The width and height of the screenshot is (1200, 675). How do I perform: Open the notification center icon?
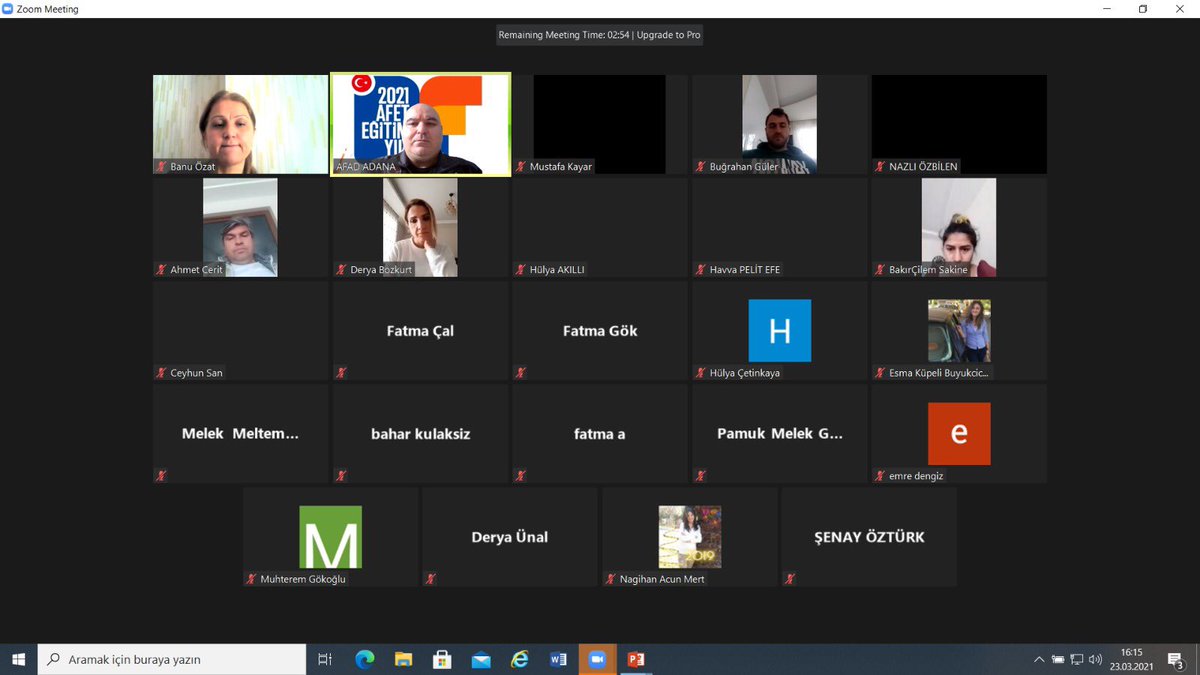(1176, 660)
